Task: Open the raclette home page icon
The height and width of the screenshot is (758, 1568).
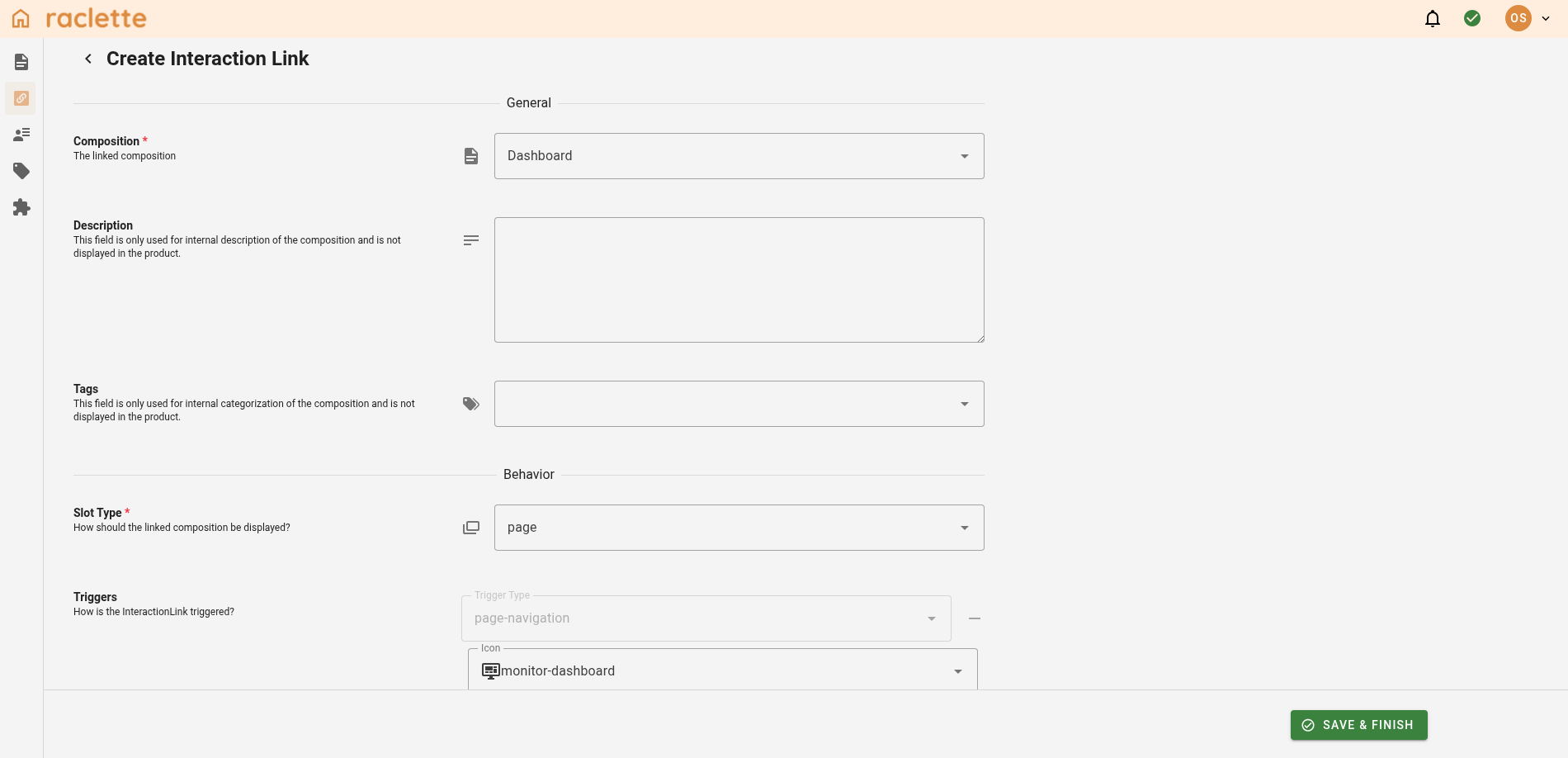Action: (x=20, y=17)
